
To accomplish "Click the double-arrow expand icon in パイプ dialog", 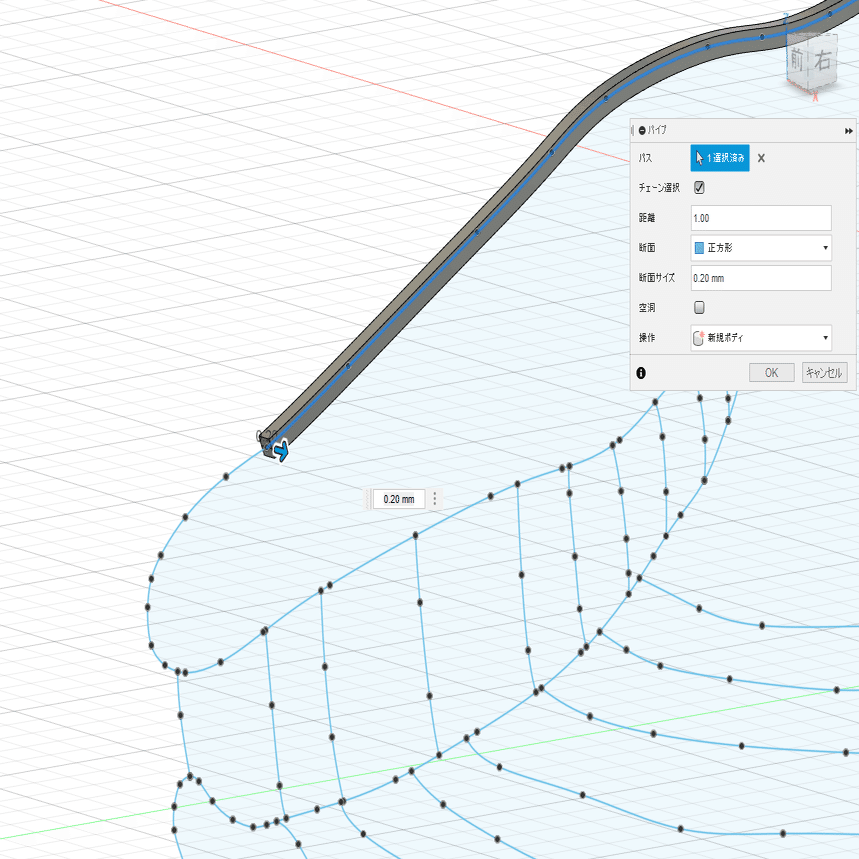I will (x=848, y=131).
